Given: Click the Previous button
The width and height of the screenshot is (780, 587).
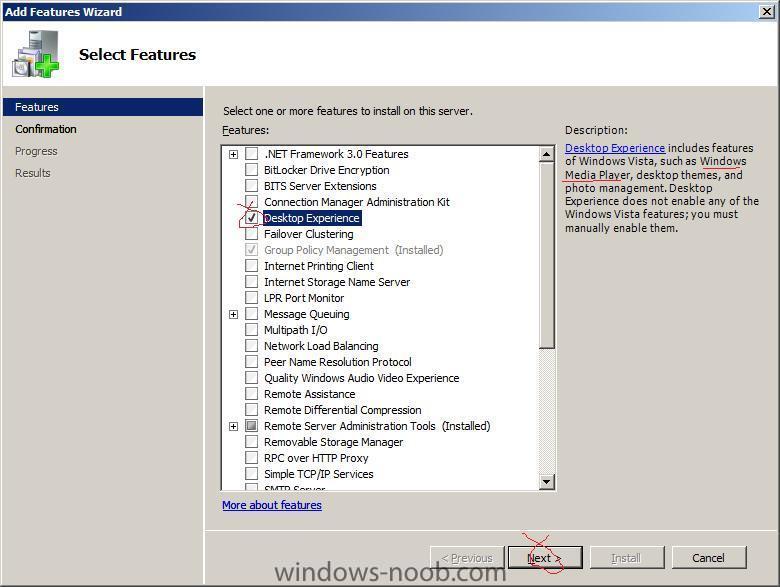Looking at the screenshot, I should [x=467, y=558].
